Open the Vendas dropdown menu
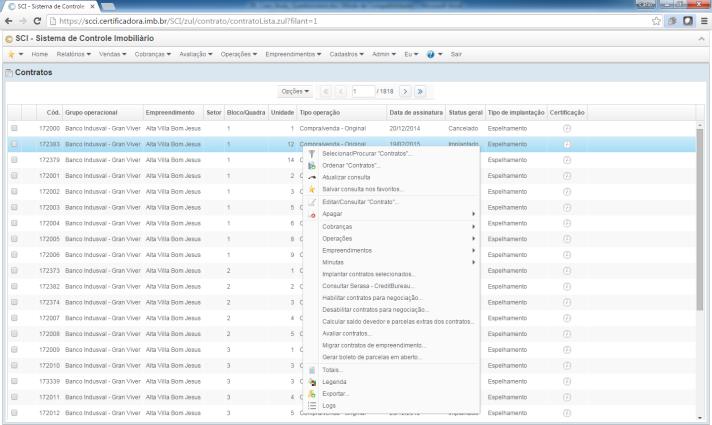The height and width of the screenshot is (425, 712). 113,54
